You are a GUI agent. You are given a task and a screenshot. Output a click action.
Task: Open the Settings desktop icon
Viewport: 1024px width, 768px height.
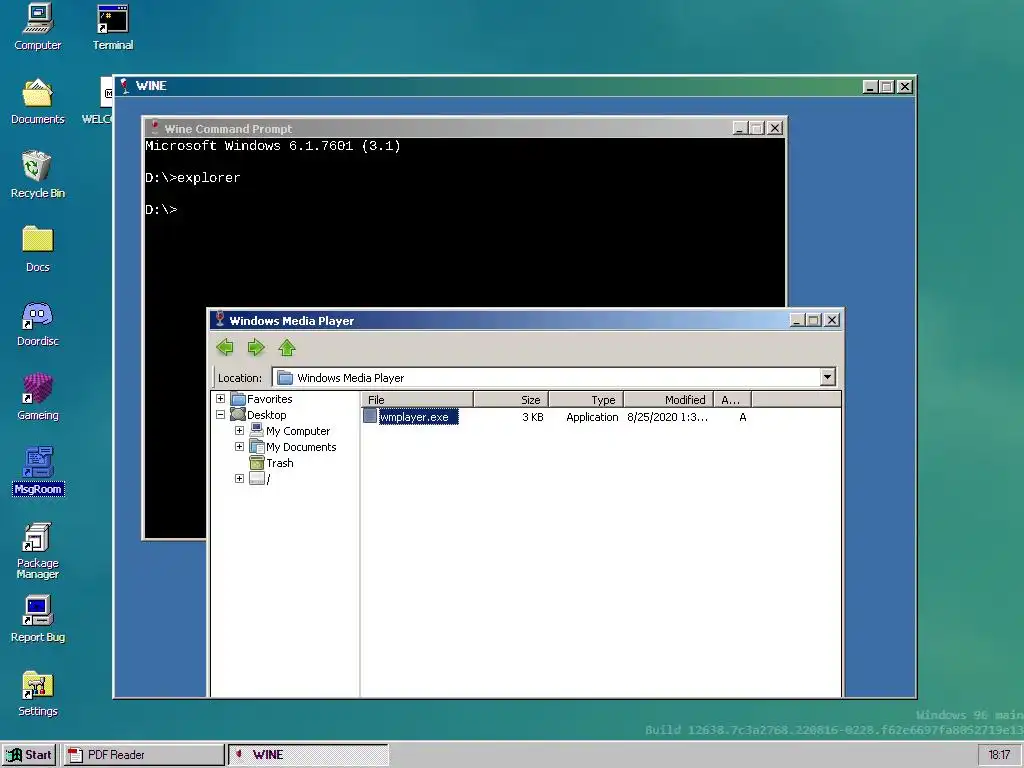(x=37, y=693)
